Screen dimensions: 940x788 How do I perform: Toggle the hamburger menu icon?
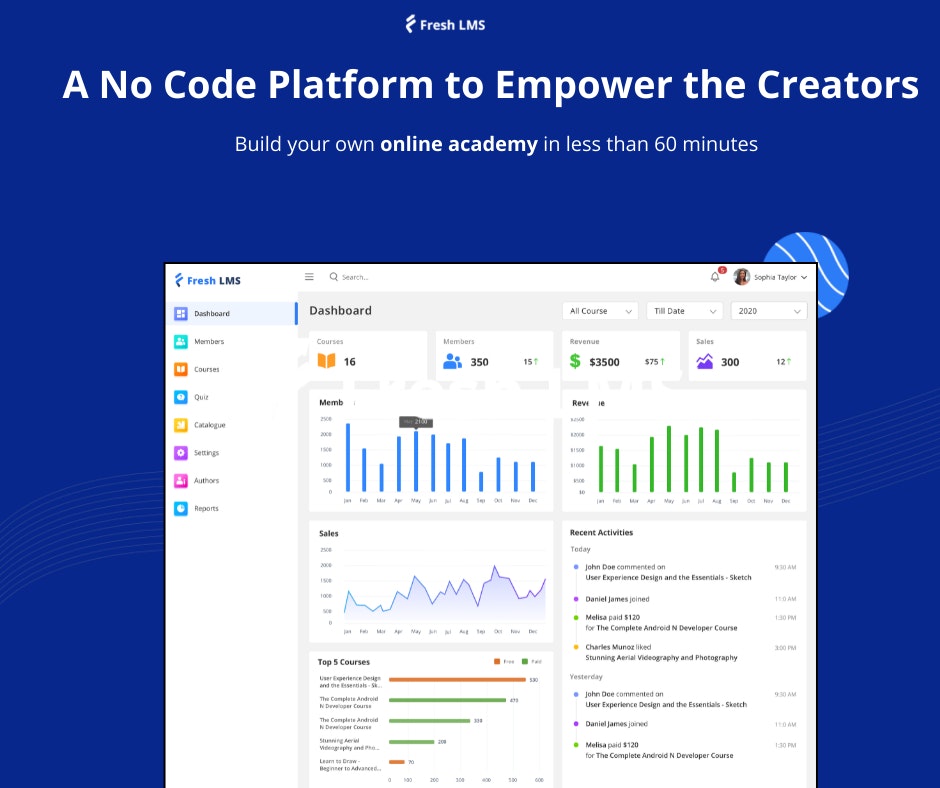(x=309, y=276)
